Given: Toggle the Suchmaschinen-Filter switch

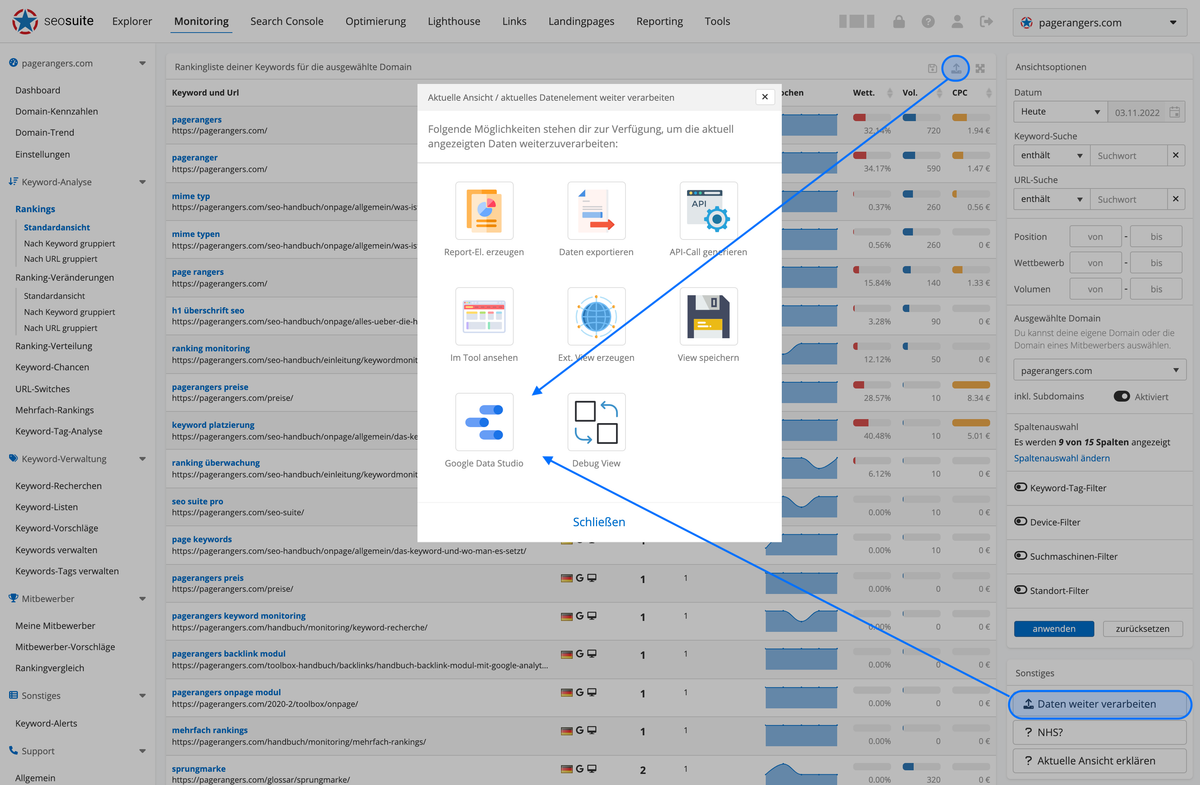Looking at the screenshot, I should pos(1021,556).
